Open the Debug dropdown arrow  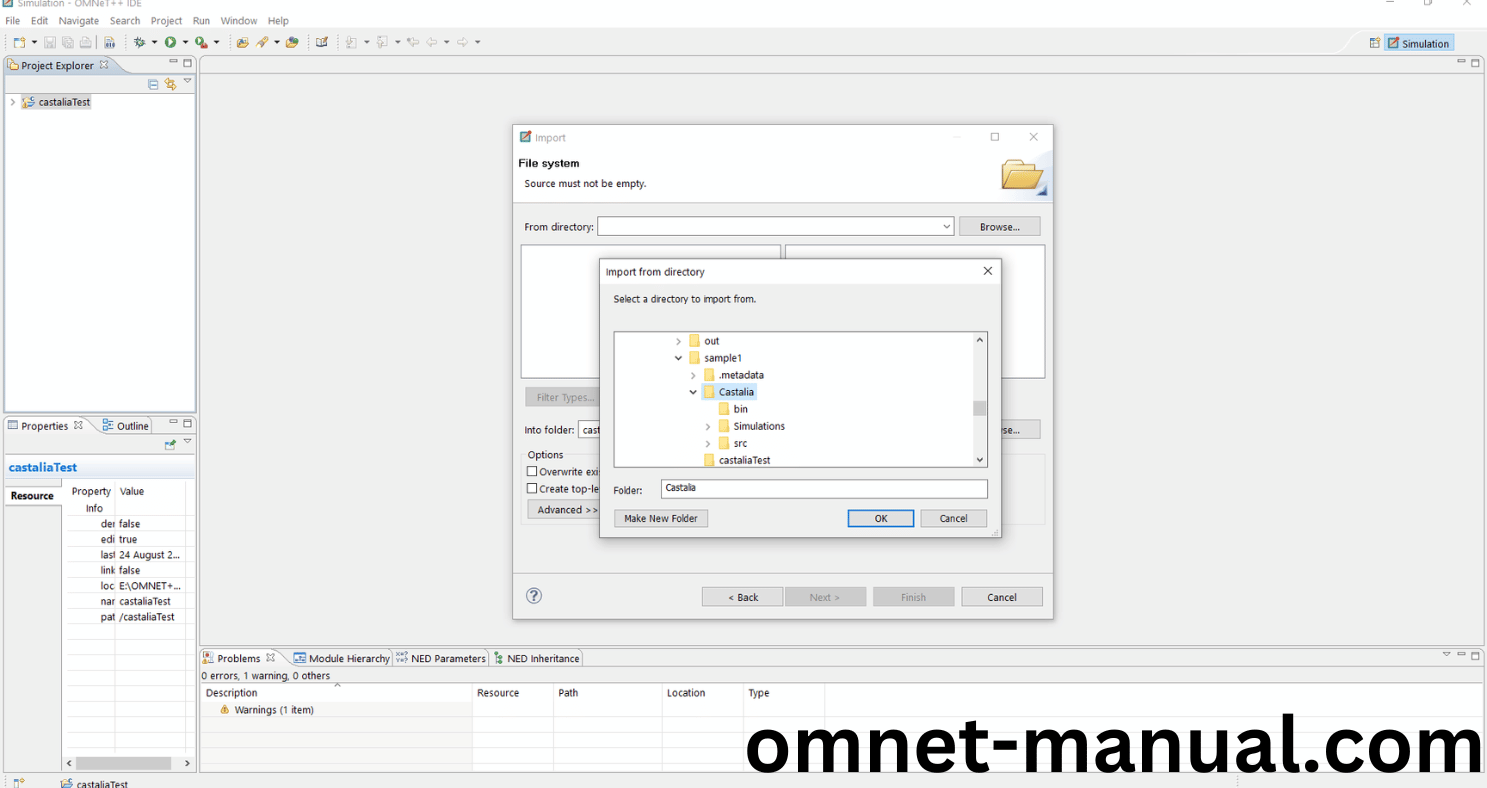(x=154, y=42)
